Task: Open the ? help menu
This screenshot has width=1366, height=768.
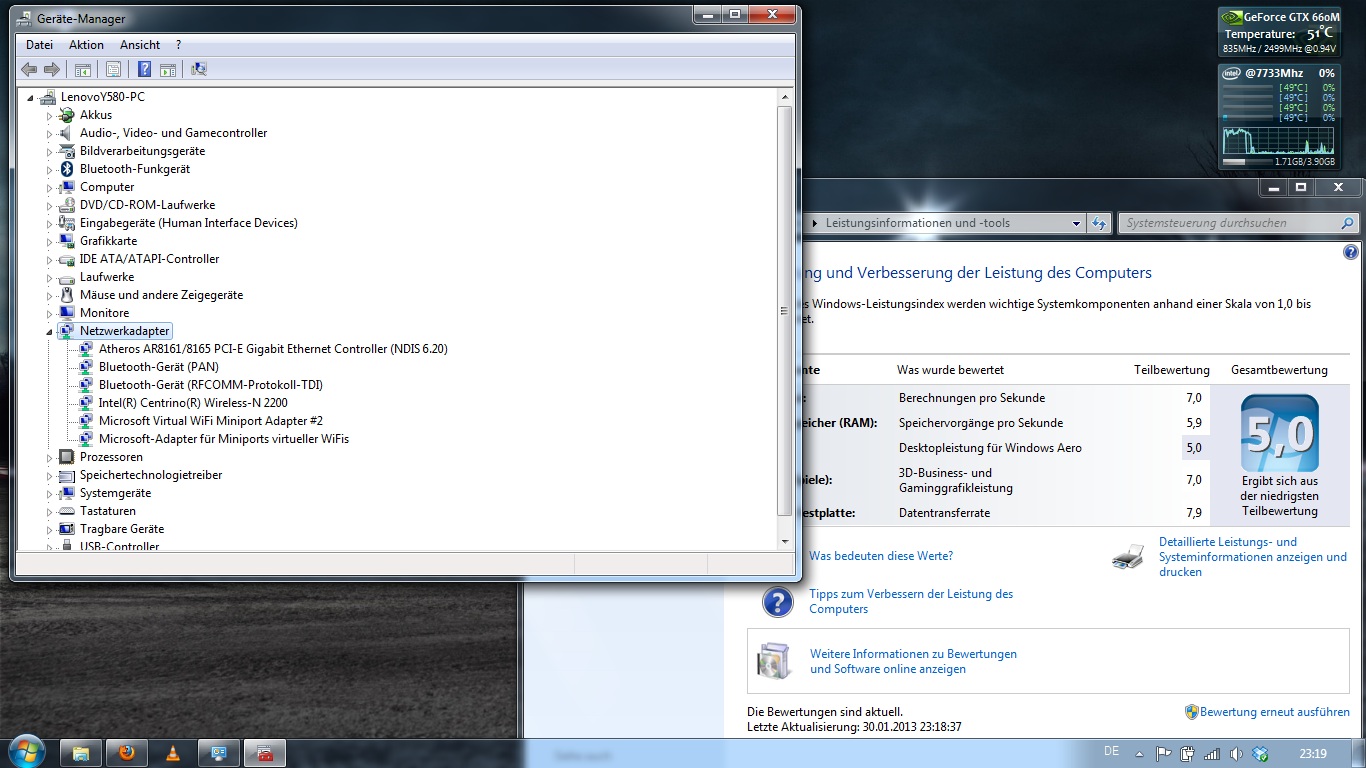Action: coord(178,45)
